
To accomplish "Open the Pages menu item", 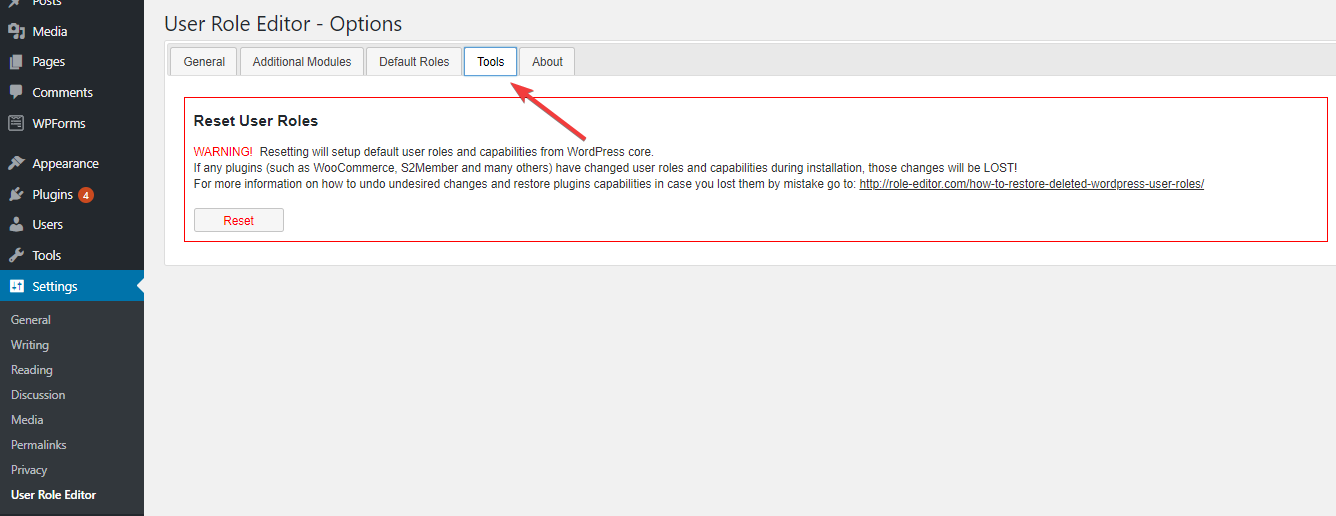I will 72,62.
